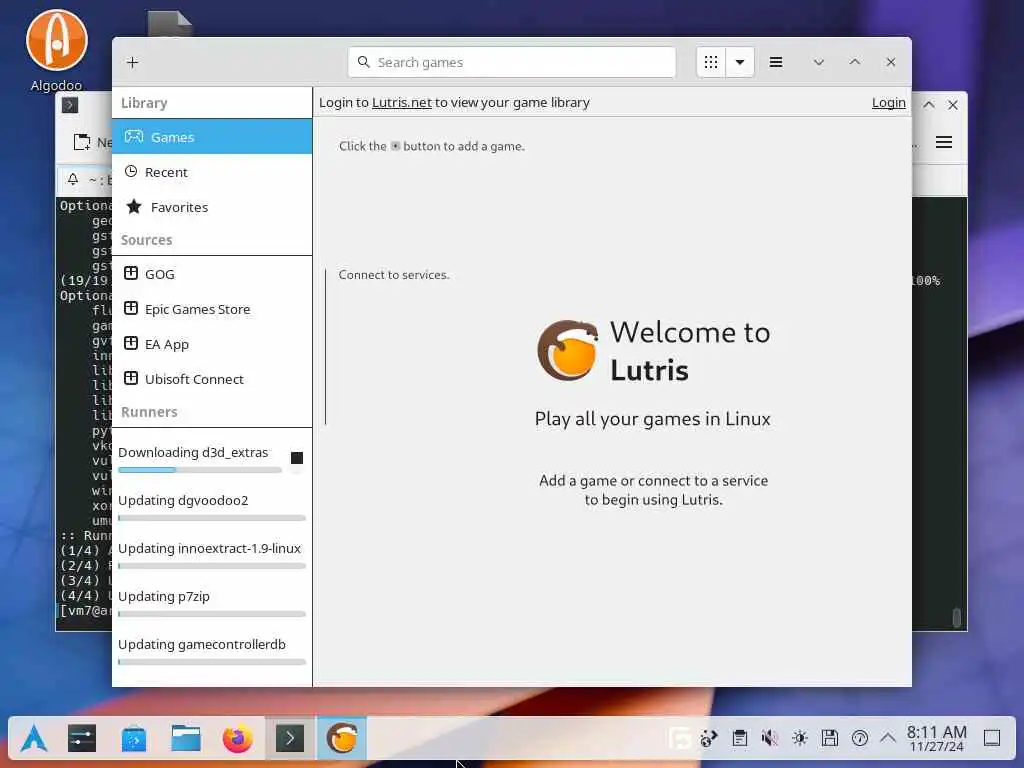The image size is (1024, 768).
Task: Click the Updating p7zip progress bar
Action: coord(212,614)
